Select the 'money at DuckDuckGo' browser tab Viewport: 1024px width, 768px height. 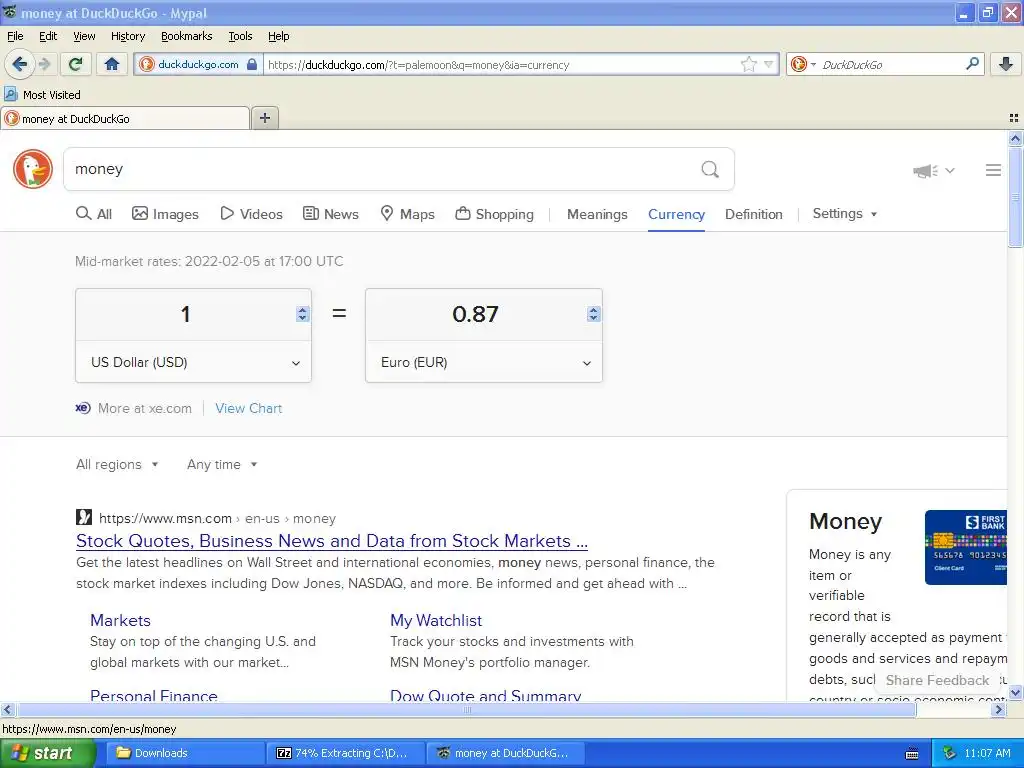pyautogui.click(x=125, y=118)
